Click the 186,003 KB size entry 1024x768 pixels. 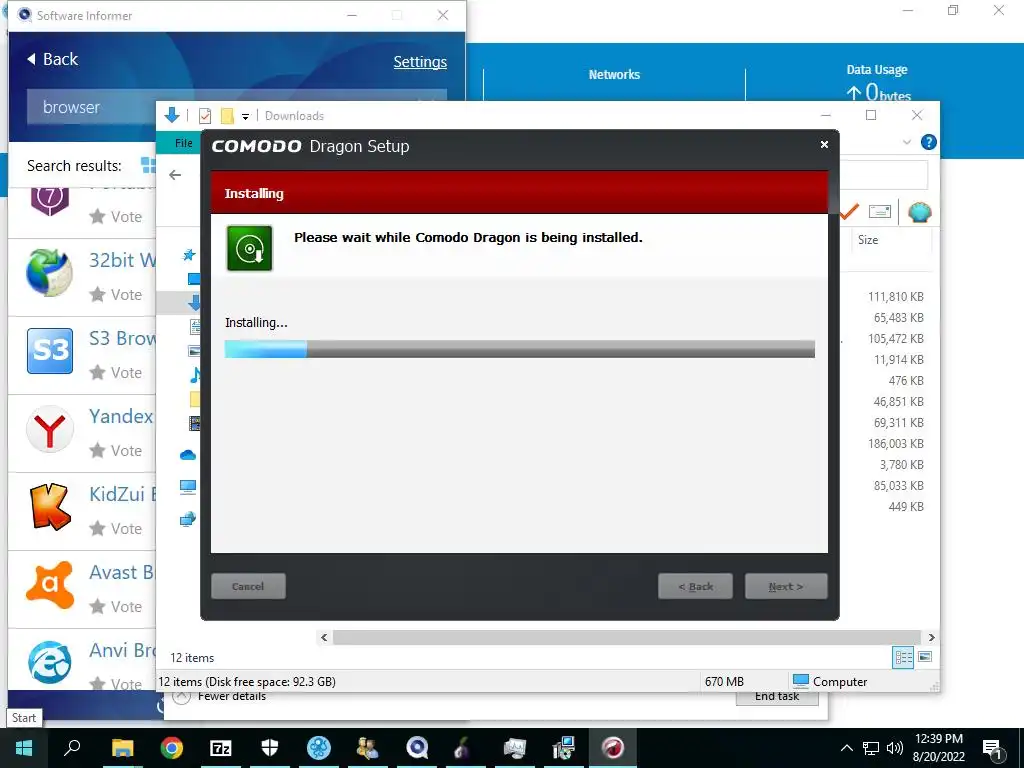[x=895, y=443]
